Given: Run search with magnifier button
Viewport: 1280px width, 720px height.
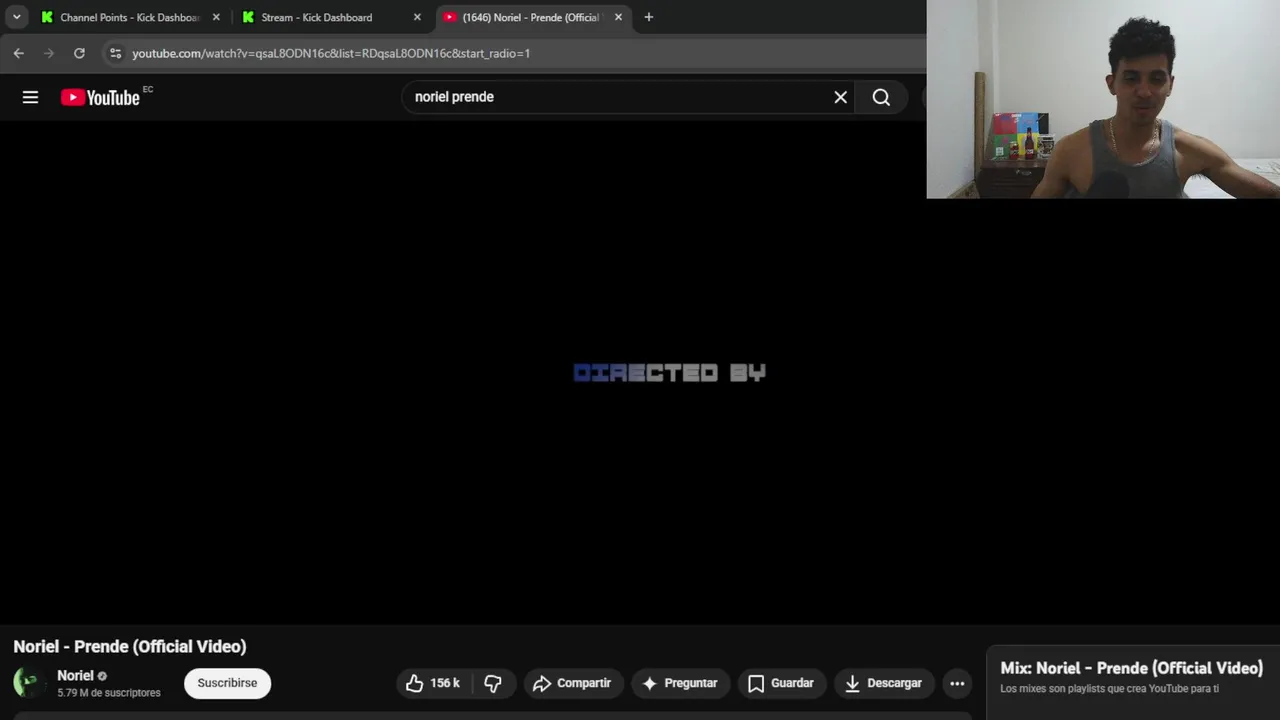Looking at the screenshot, I should tap(881, 97).
